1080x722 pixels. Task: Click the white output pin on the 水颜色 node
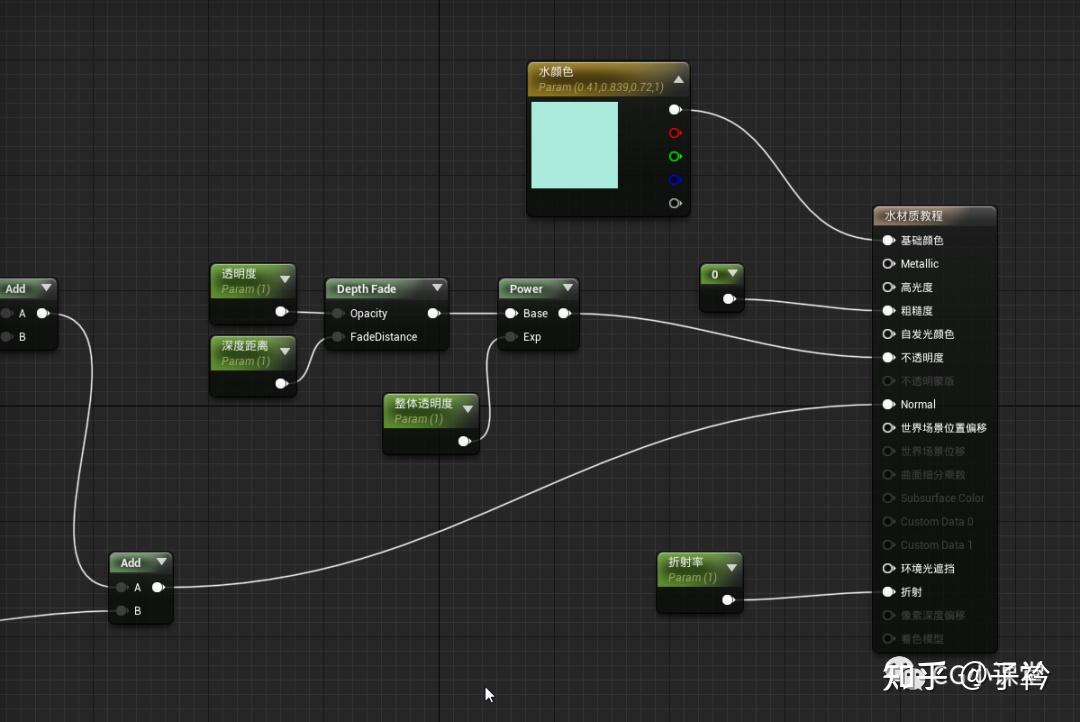pyautogui.click(x=675, y=109)
